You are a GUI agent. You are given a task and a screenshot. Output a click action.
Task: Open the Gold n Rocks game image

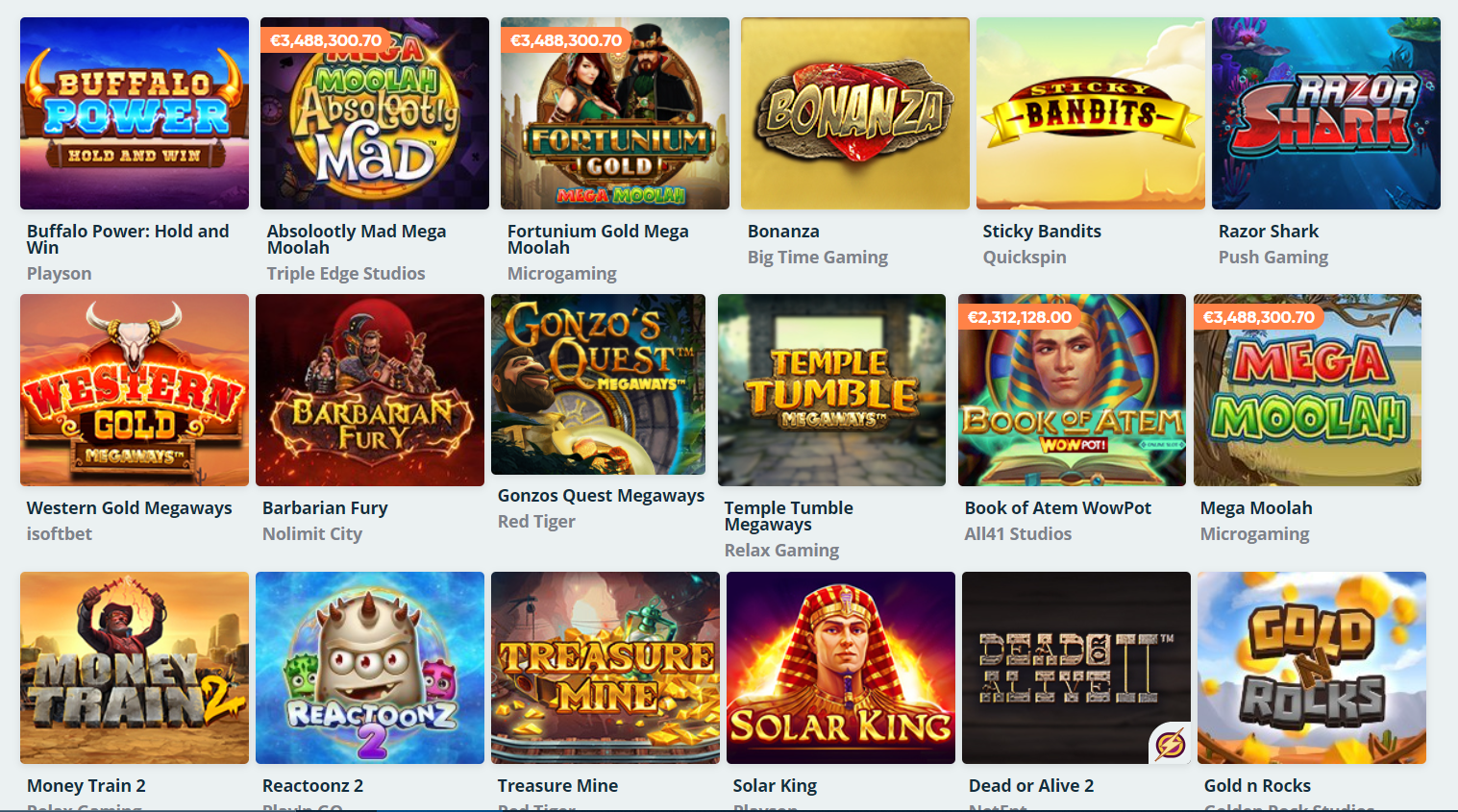point(1312,668)
